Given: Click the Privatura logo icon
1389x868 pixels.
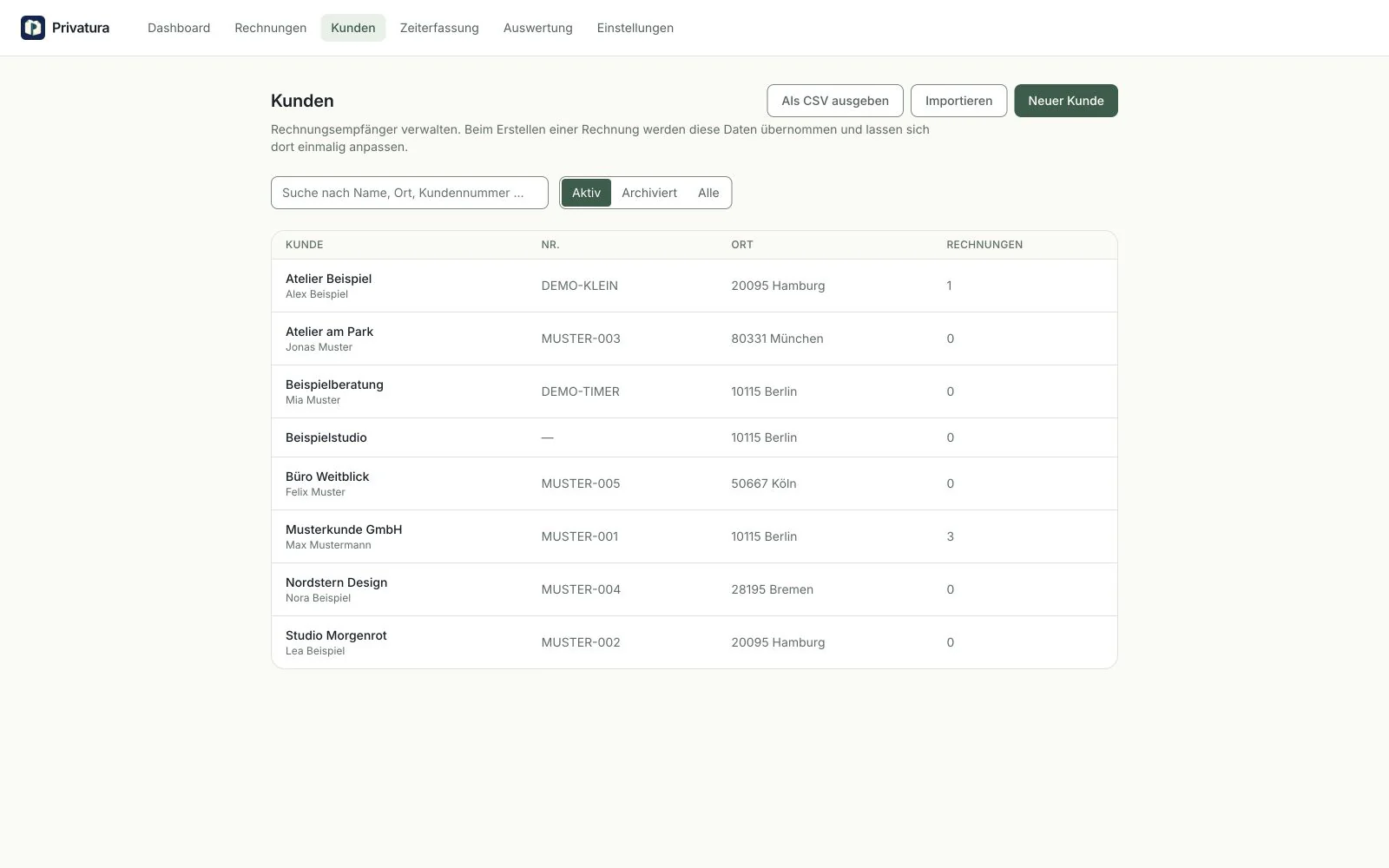Looking at the screenshot, I should click(x=33, y=28).
